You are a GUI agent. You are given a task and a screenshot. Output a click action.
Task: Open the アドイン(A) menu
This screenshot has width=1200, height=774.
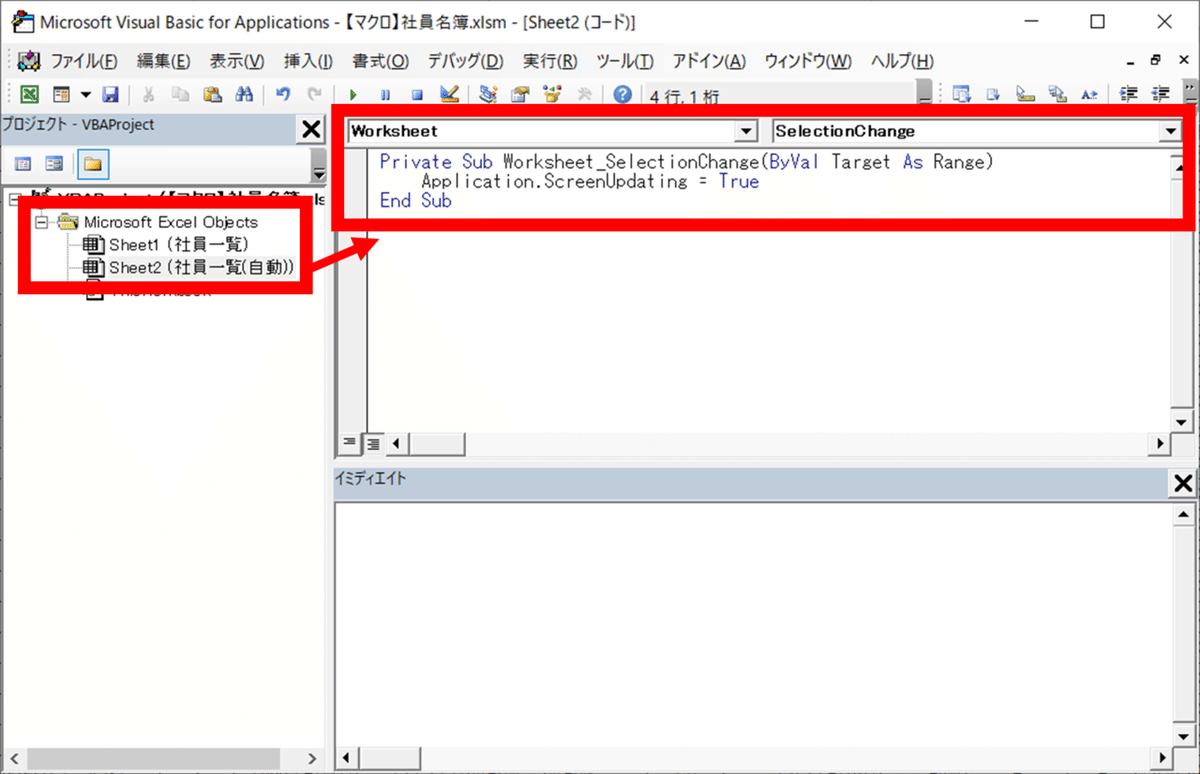[709, 61]
